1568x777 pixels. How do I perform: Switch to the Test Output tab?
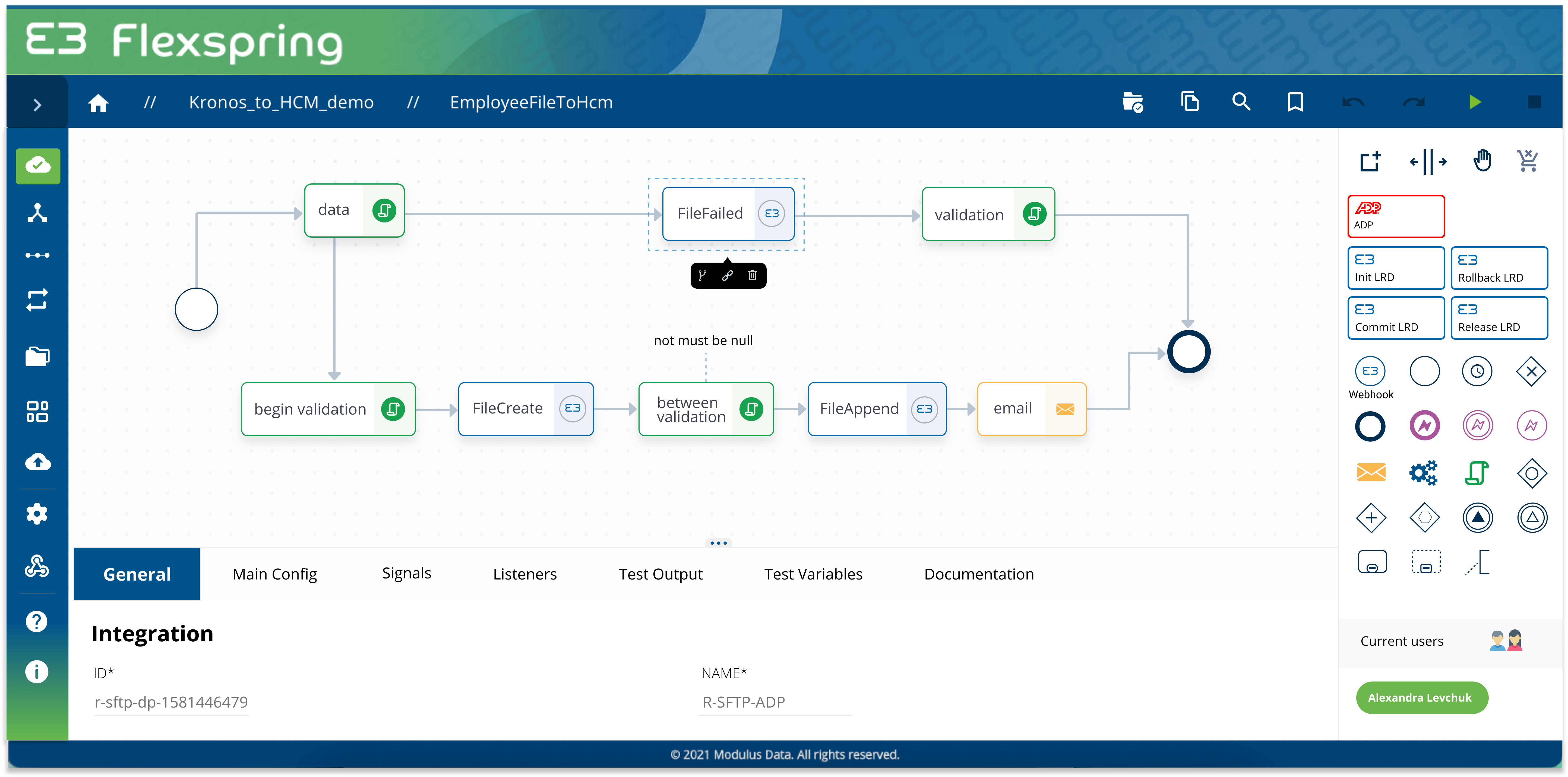click(660, 574)
